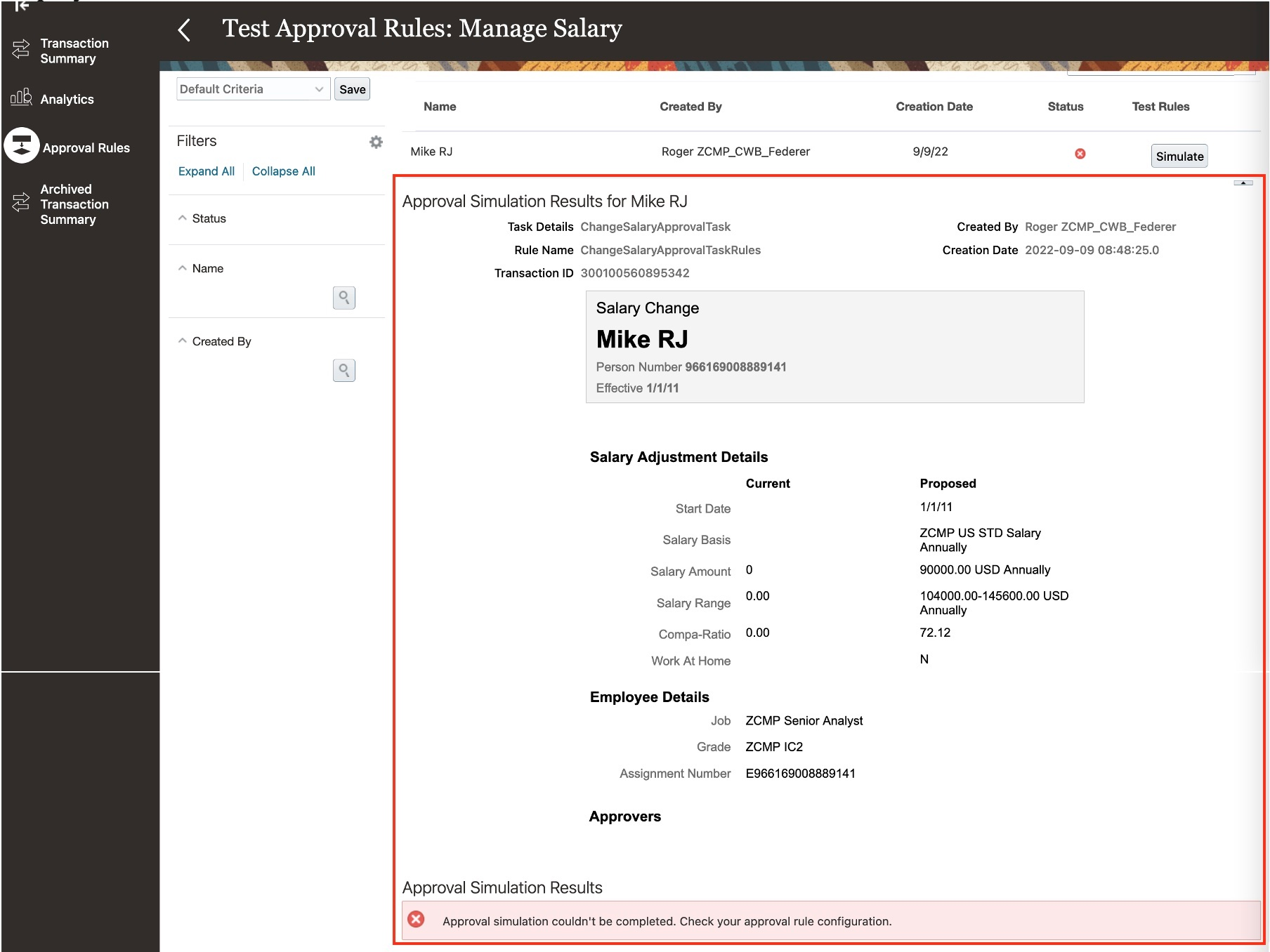This screenshot has width=1270, height=952.
Task: Click the ChangeSalaryApprovalTaskRules value
Action: coord(670,250)
